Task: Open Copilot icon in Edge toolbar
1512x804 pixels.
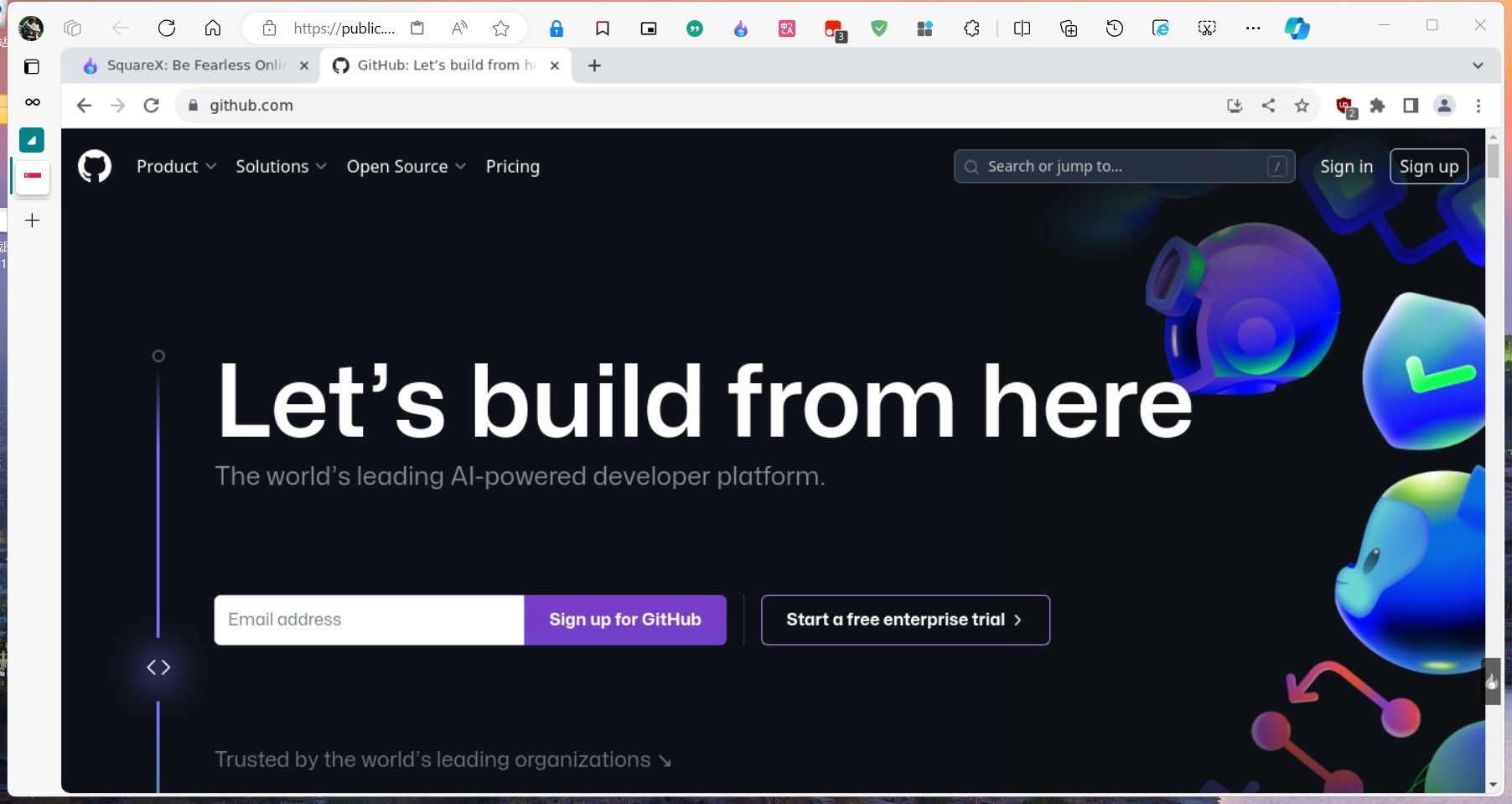Action: [x=1297, y=29]
